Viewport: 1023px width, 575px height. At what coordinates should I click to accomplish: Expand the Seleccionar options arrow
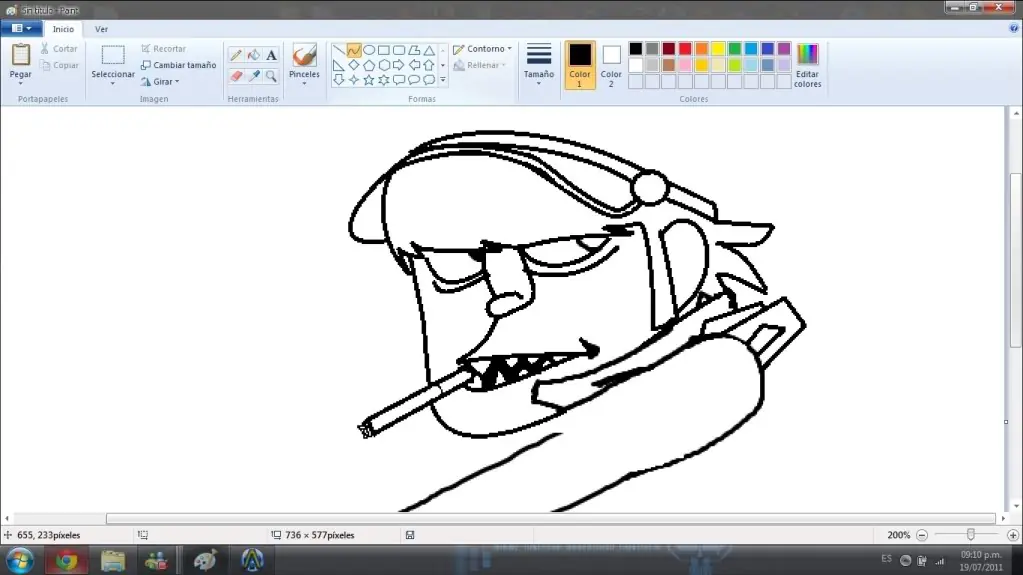(112, 84)
